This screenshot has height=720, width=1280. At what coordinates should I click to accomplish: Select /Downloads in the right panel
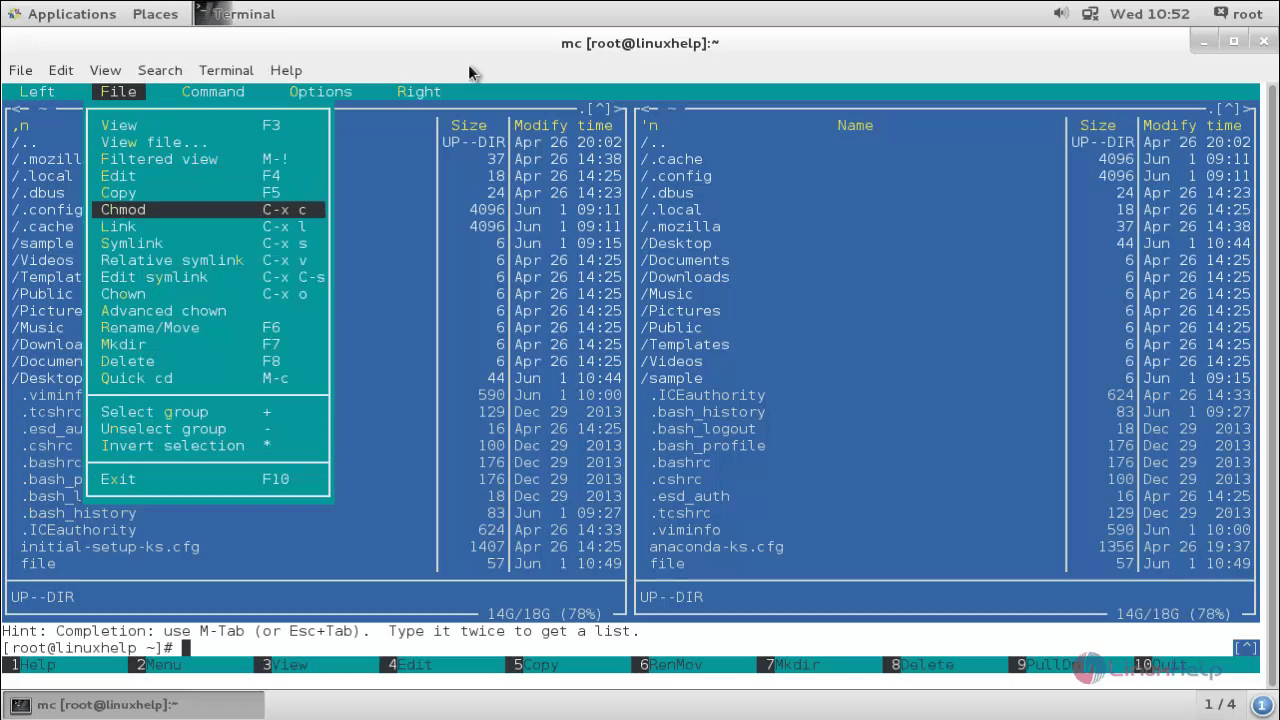[685, 277]
